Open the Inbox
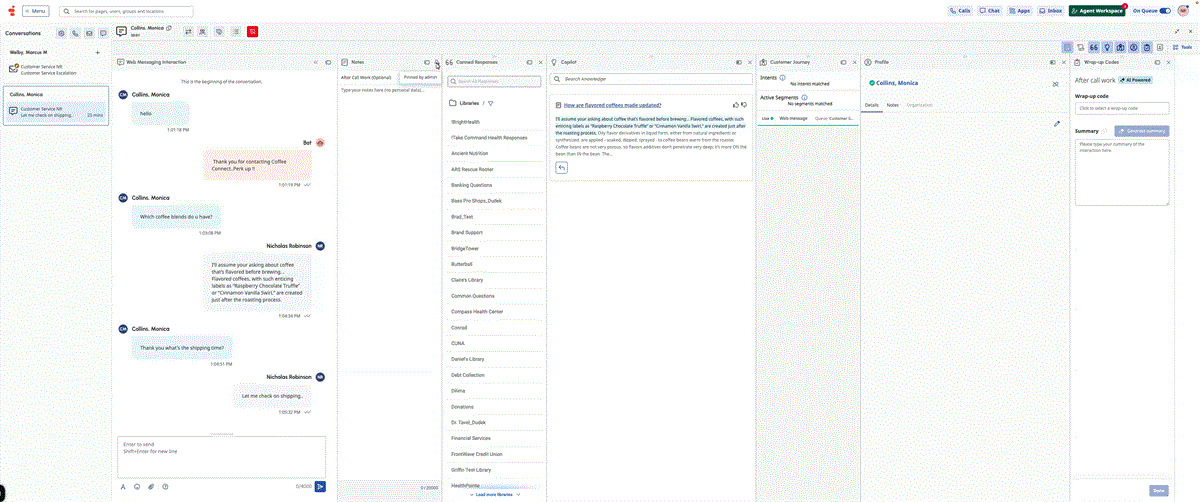The image size is (1200, 502). [x=1051, y=11]
